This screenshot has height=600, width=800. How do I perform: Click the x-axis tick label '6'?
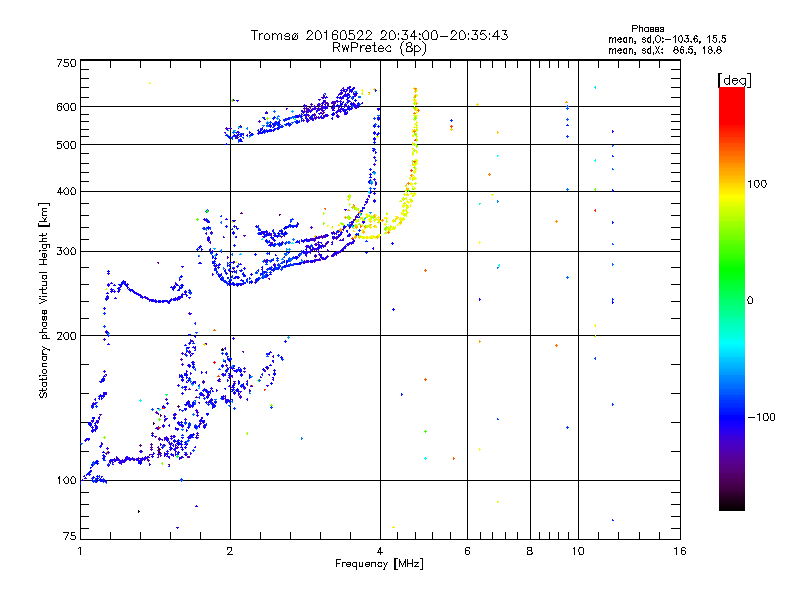point(467,551)
